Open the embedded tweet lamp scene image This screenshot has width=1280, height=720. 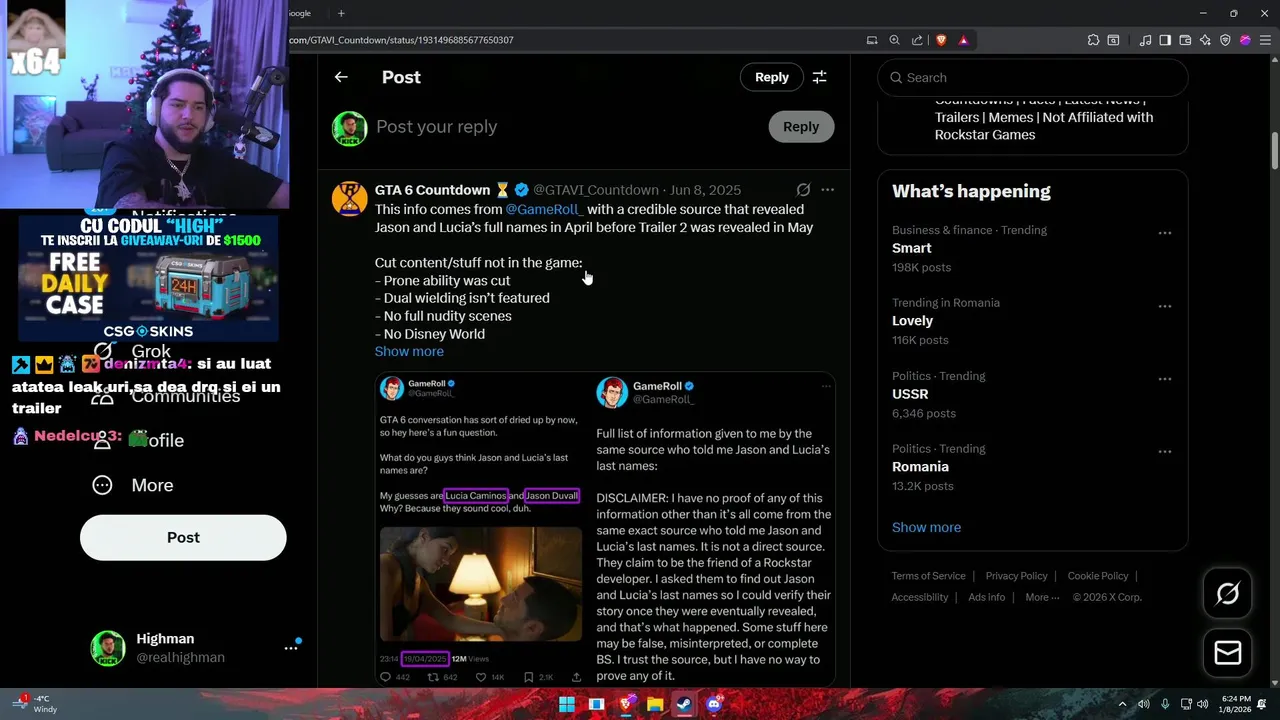point(481,584)
